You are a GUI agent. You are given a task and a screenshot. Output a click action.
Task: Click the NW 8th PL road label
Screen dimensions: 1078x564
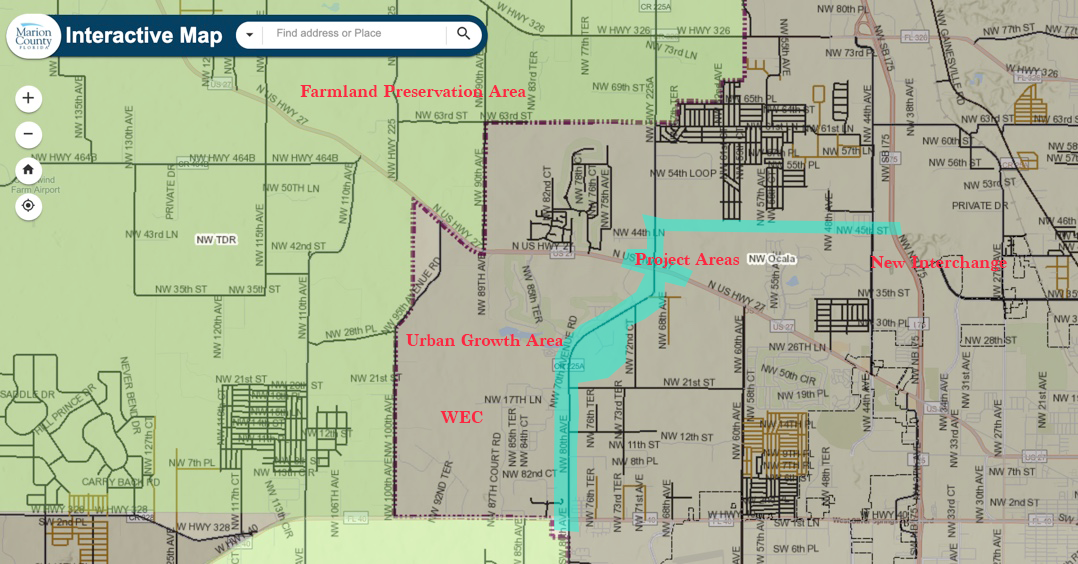pyautogui.click(x=635, y=462)
